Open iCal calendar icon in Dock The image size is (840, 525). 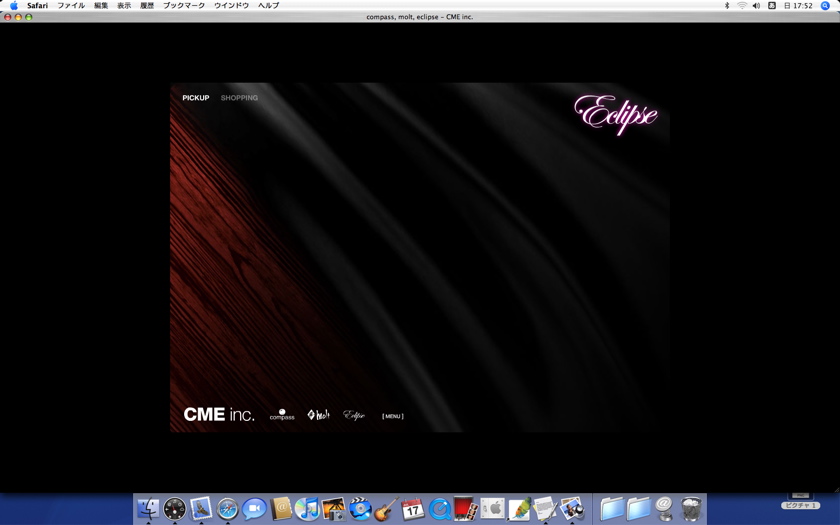coord(413,508)
